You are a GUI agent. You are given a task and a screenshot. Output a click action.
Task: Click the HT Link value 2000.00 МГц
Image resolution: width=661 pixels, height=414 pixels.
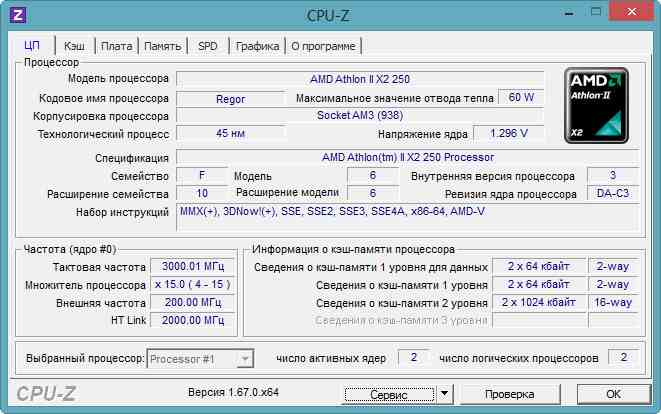(193, 320)
